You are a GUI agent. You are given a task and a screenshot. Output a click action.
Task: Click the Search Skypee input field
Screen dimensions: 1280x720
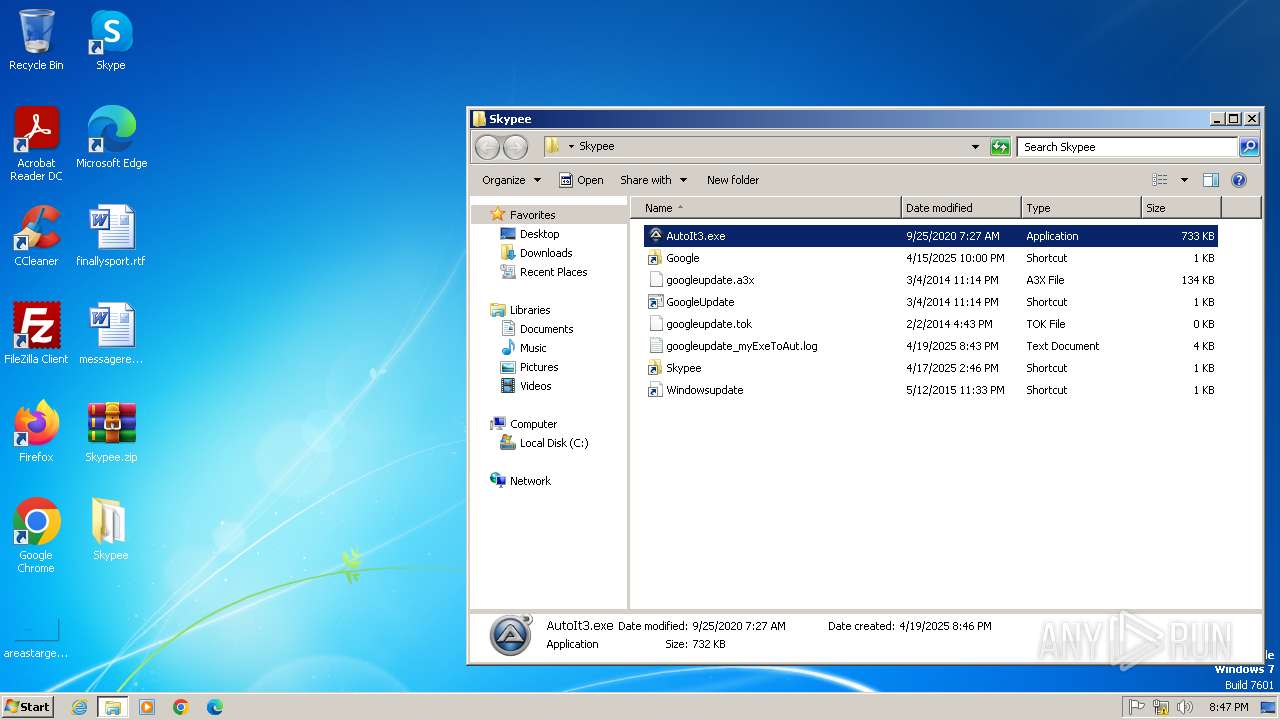pyautogui.click(x=1127, y=147)
